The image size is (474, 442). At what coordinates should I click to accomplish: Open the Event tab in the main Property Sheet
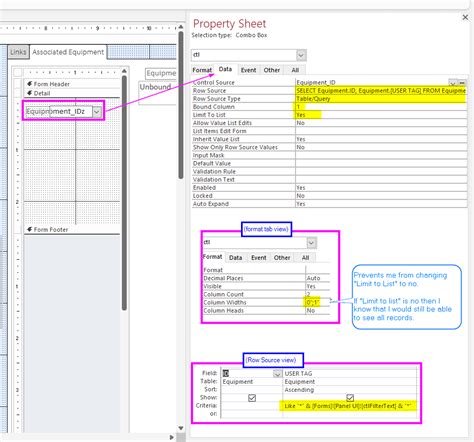(248, 70)
